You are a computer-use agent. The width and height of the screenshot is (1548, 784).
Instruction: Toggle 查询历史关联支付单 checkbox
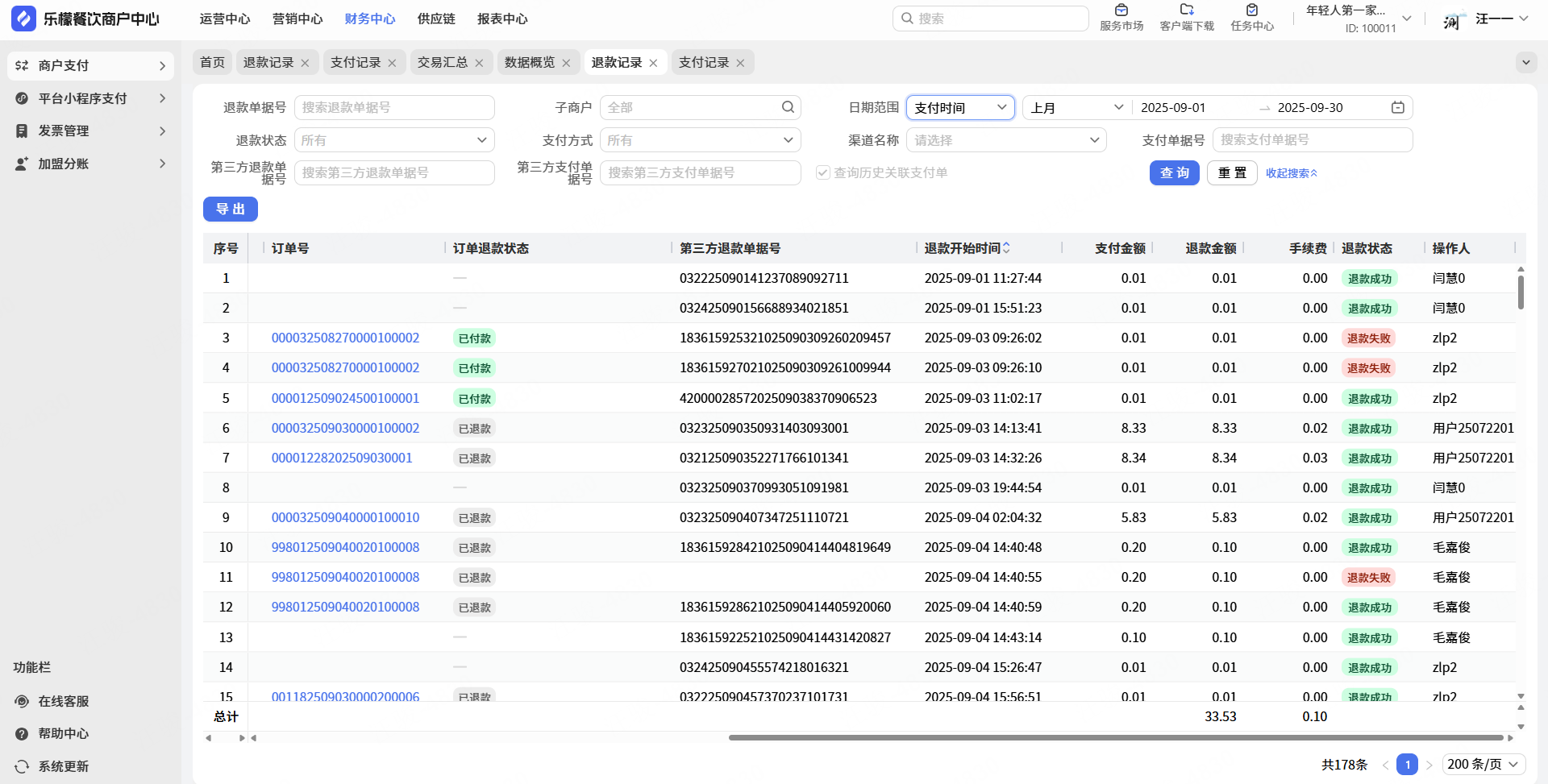pyautogui.click(x=823, y=172)
